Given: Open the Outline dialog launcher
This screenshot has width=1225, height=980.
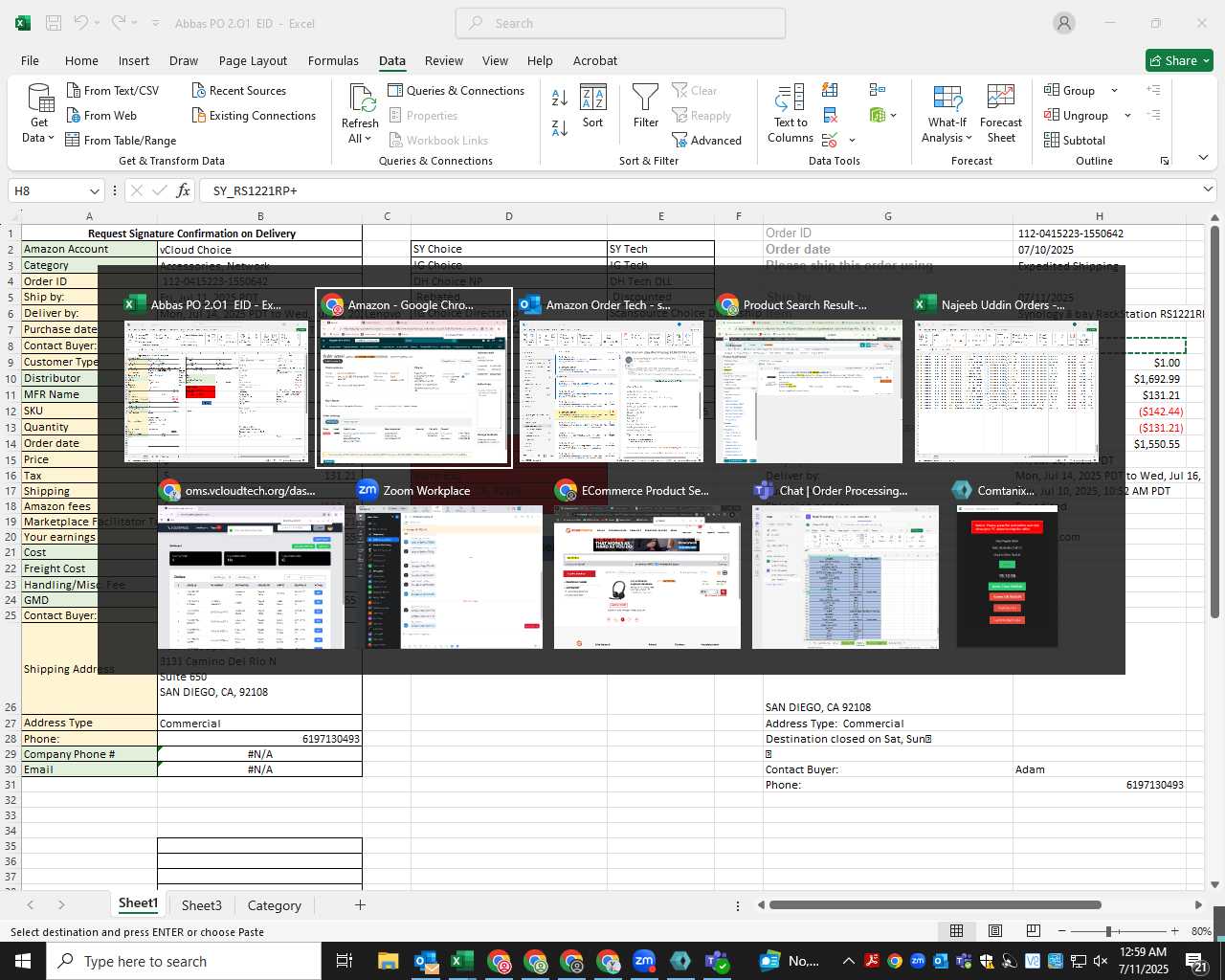Looking at the screenshot, I should 1165,161.
